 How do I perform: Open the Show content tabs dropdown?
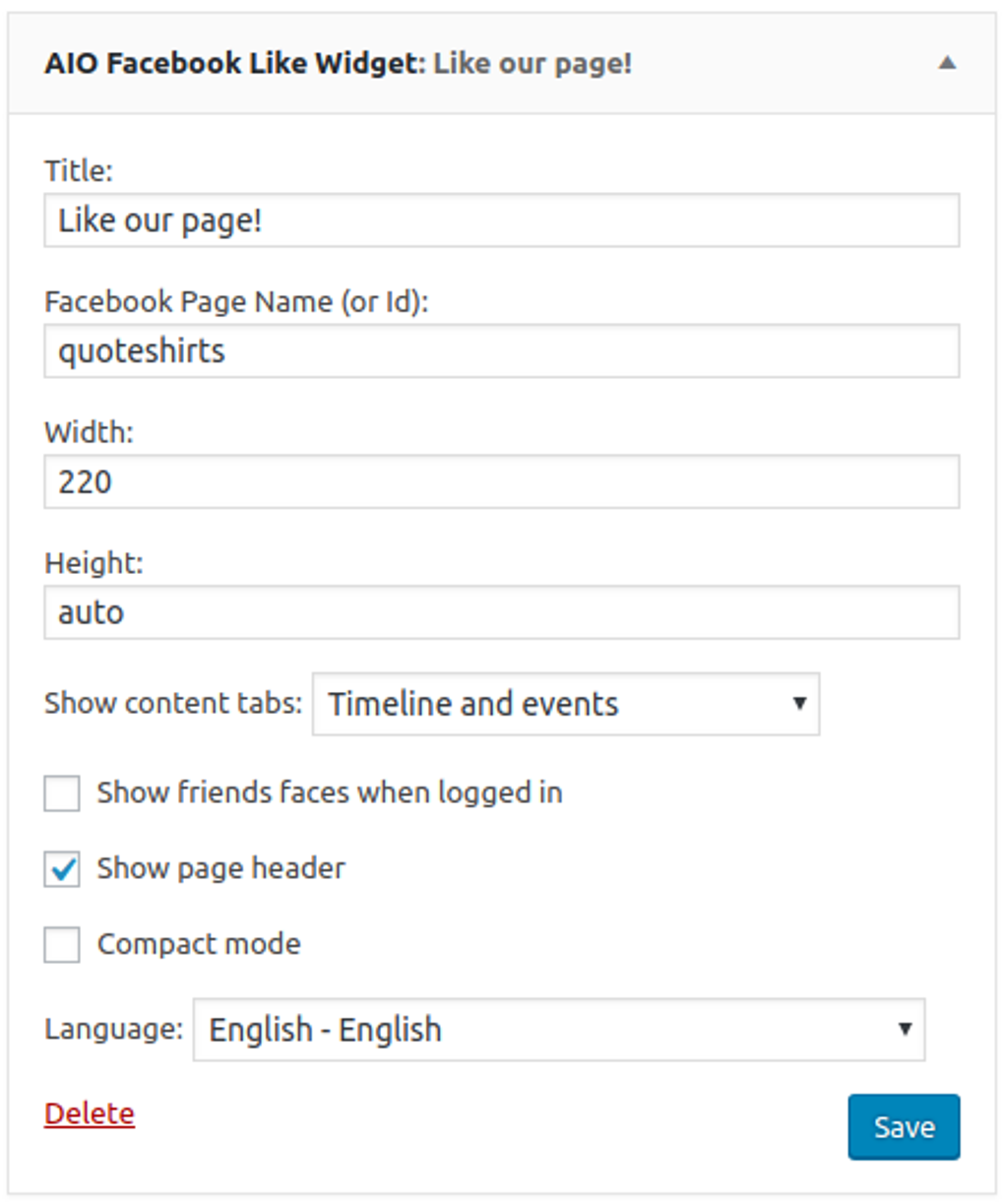565,704
